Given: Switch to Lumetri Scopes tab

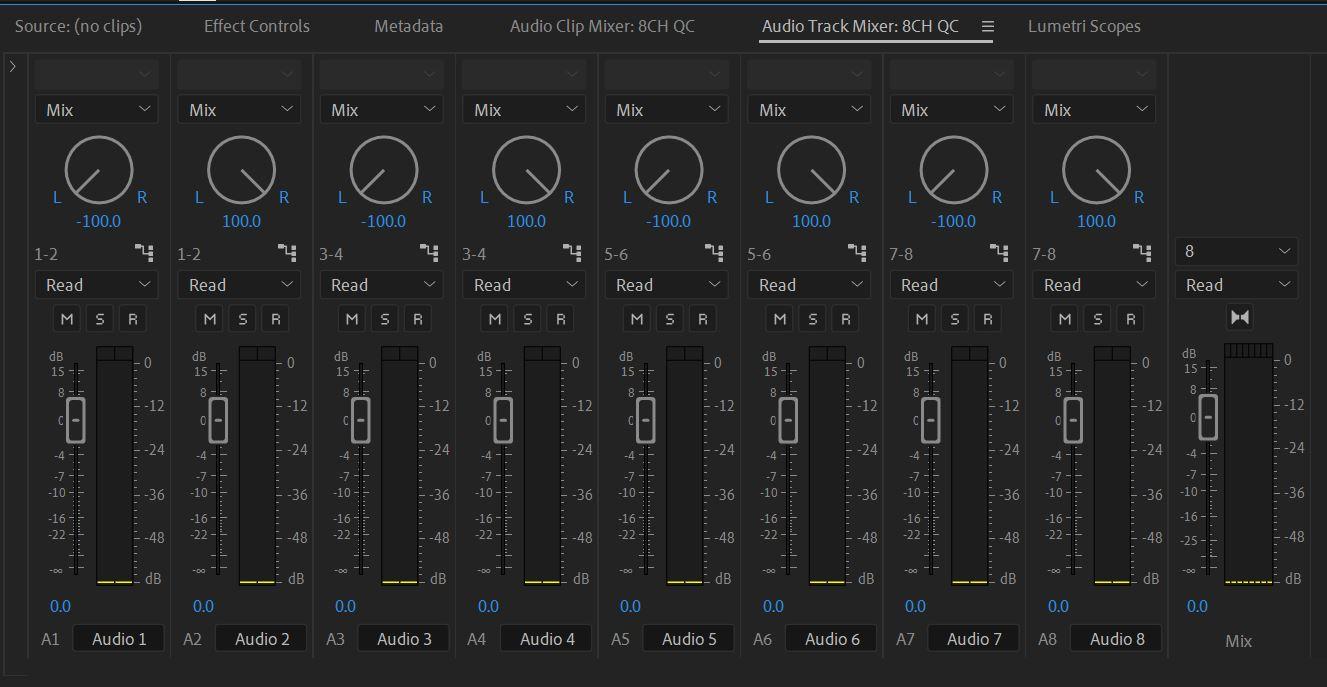Looking at the screenshot, I should (x=1084, y=27).
